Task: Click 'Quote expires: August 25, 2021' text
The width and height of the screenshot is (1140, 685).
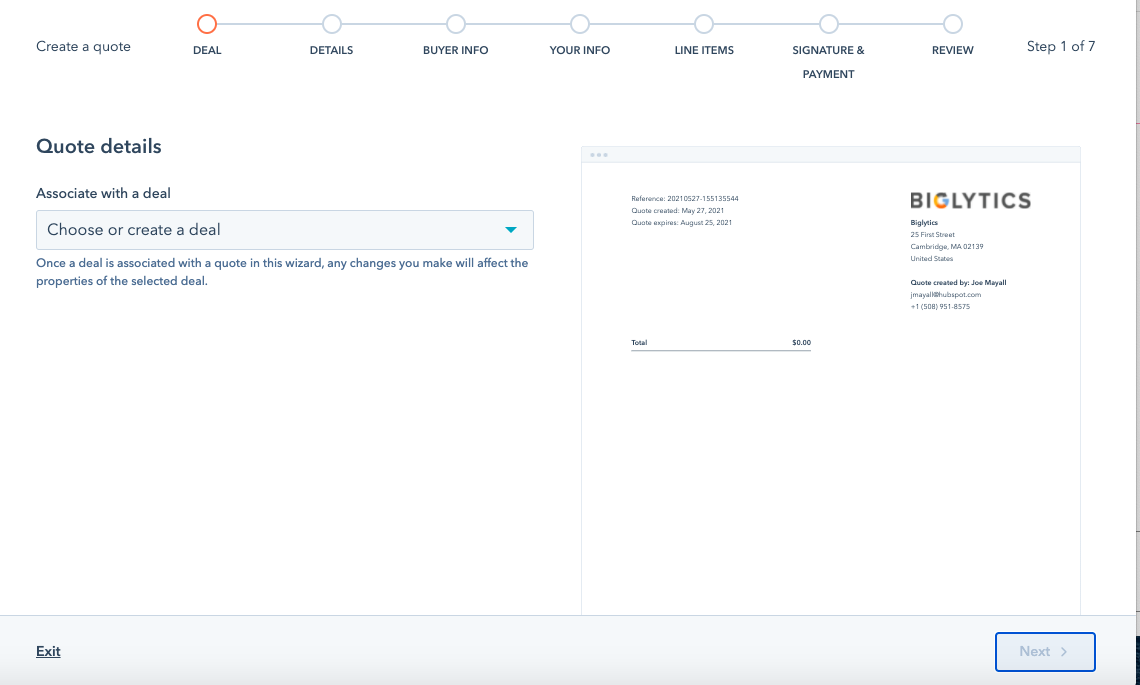Action: tap(682, 223)
